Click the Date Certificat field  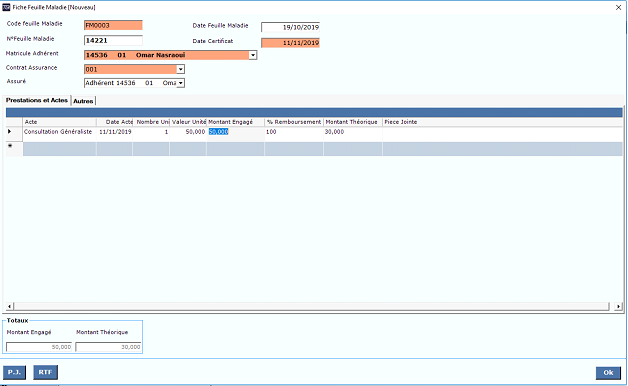290,43
